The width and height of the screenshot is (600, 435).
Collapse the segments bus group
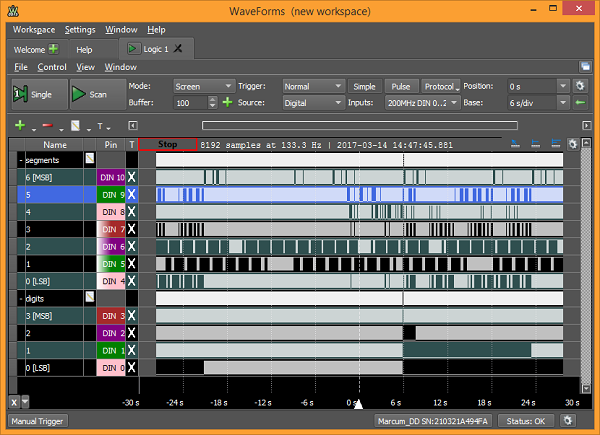(21, 160)
